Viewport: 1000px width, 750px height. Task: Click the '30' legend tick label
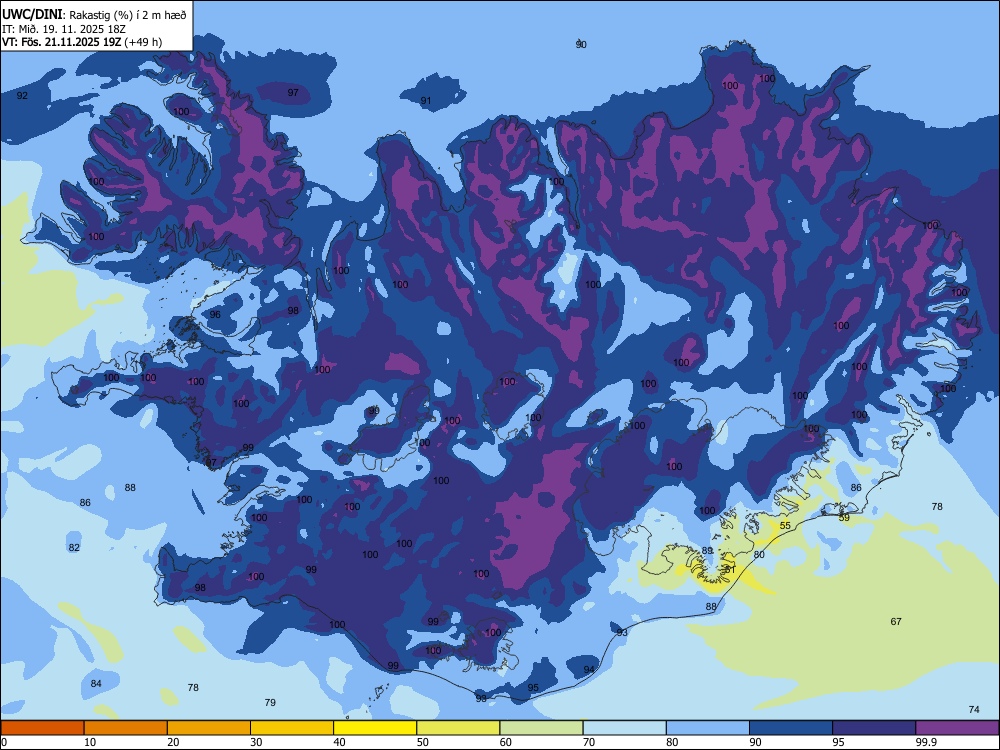point(256,742)
